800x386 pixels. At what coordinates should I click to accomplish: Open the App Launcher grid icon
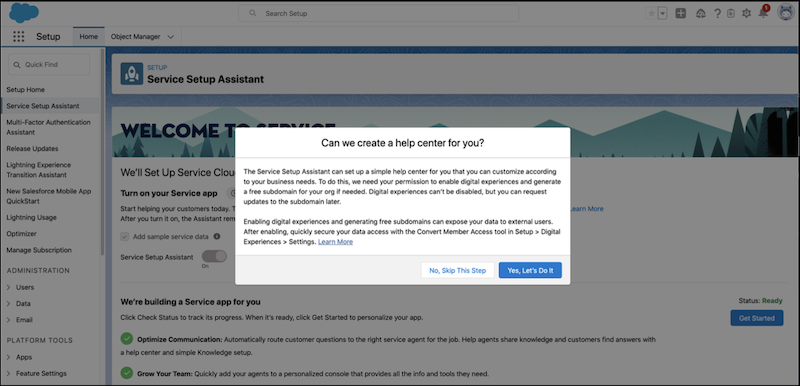18,37
